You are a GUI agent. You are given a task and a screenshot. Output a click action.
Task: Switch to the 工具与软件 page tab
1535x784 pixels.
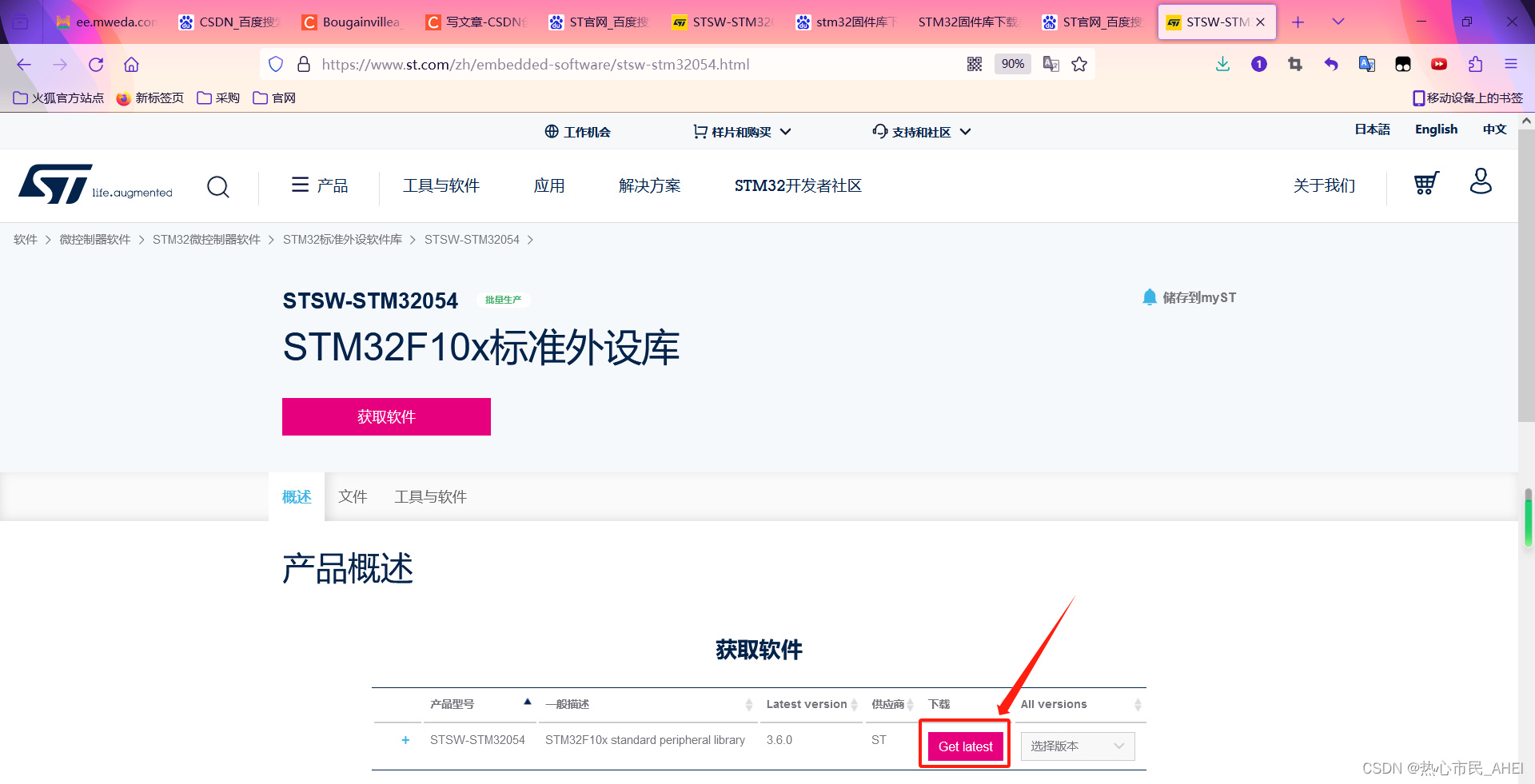point(430,497)
